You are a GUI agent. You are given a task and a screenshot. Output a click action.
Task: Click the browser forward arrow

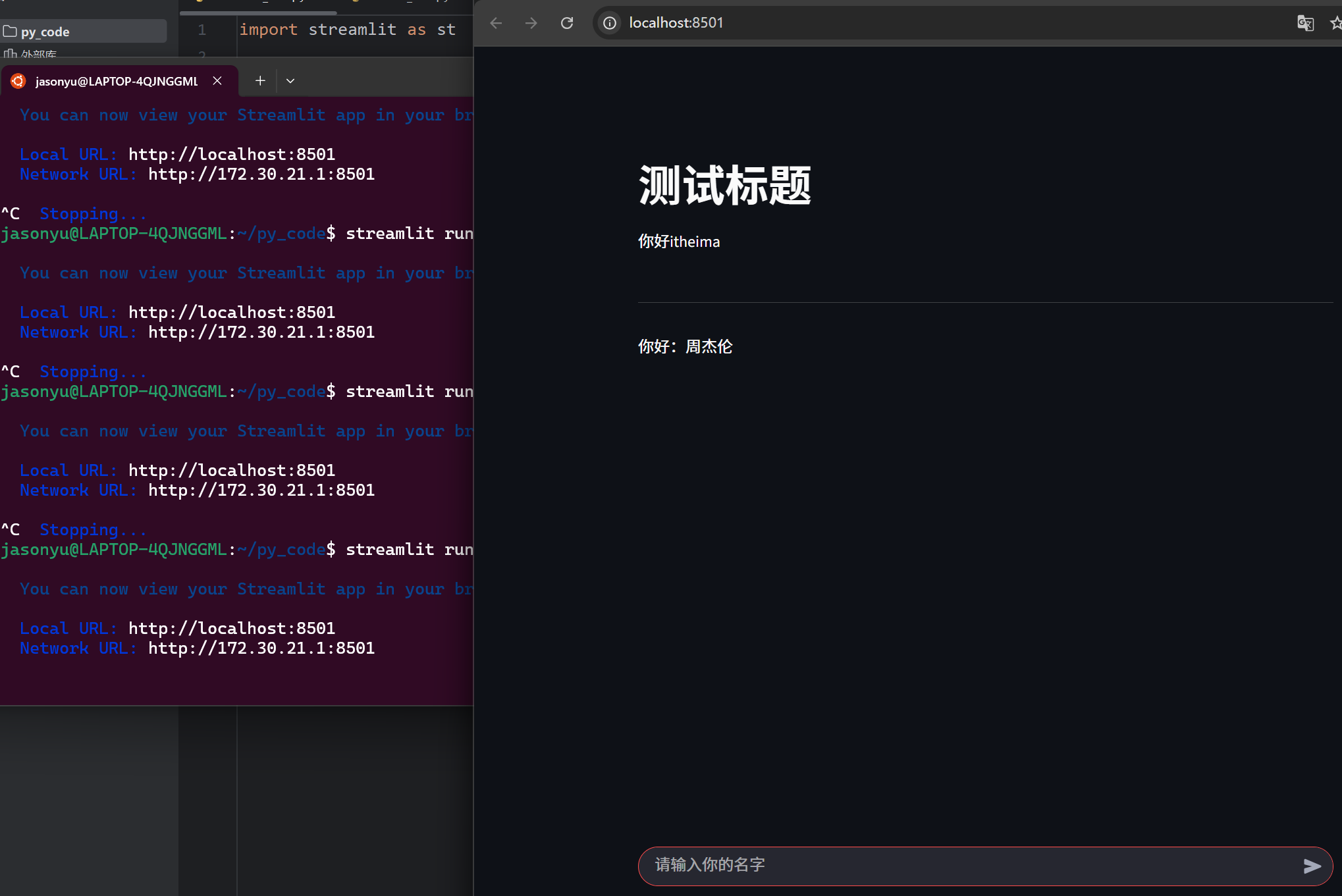click(531, 23)
